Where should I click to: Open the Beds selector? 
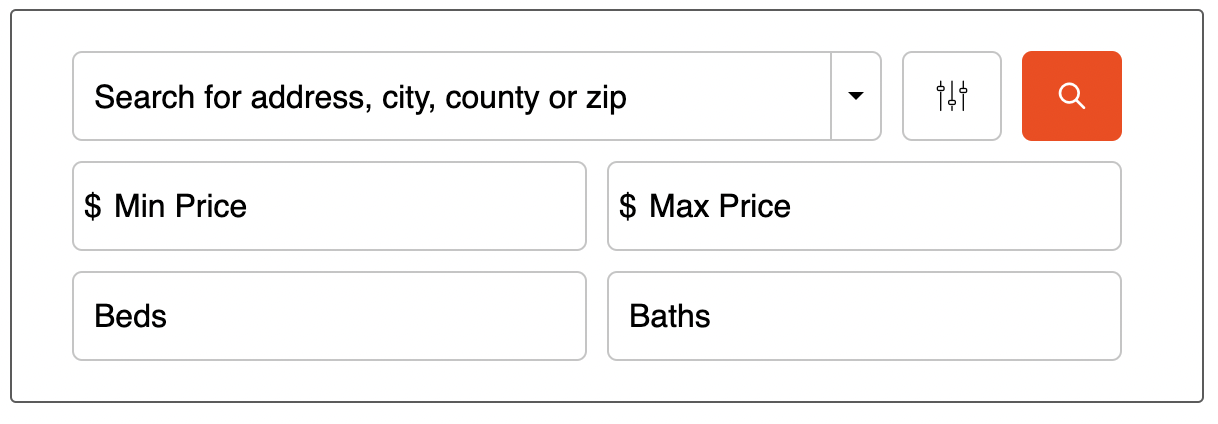click(x=329, y=316)
